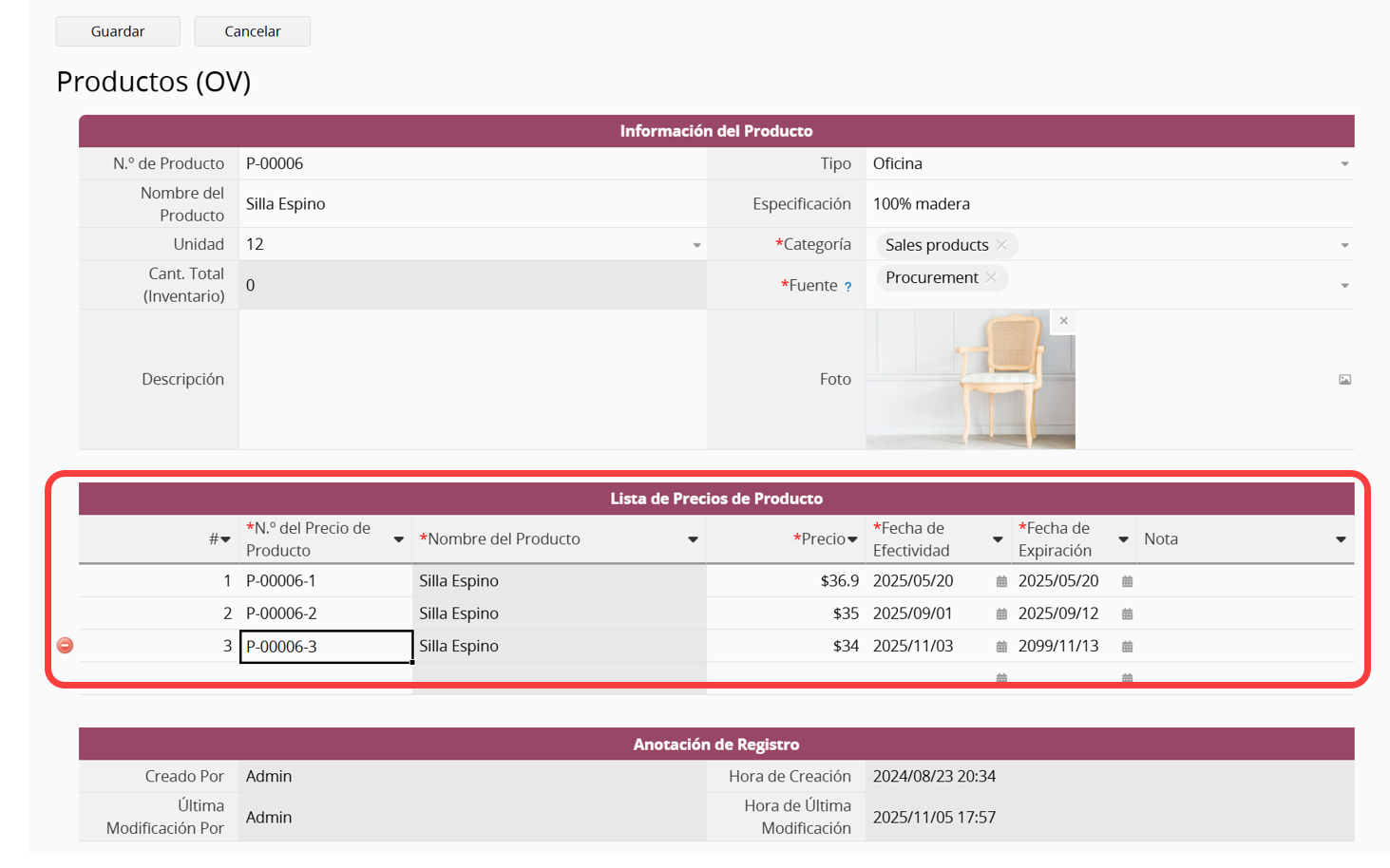Open calendar for row 1 effective date
1390x868 pixels.
(x=1001, y=581)
